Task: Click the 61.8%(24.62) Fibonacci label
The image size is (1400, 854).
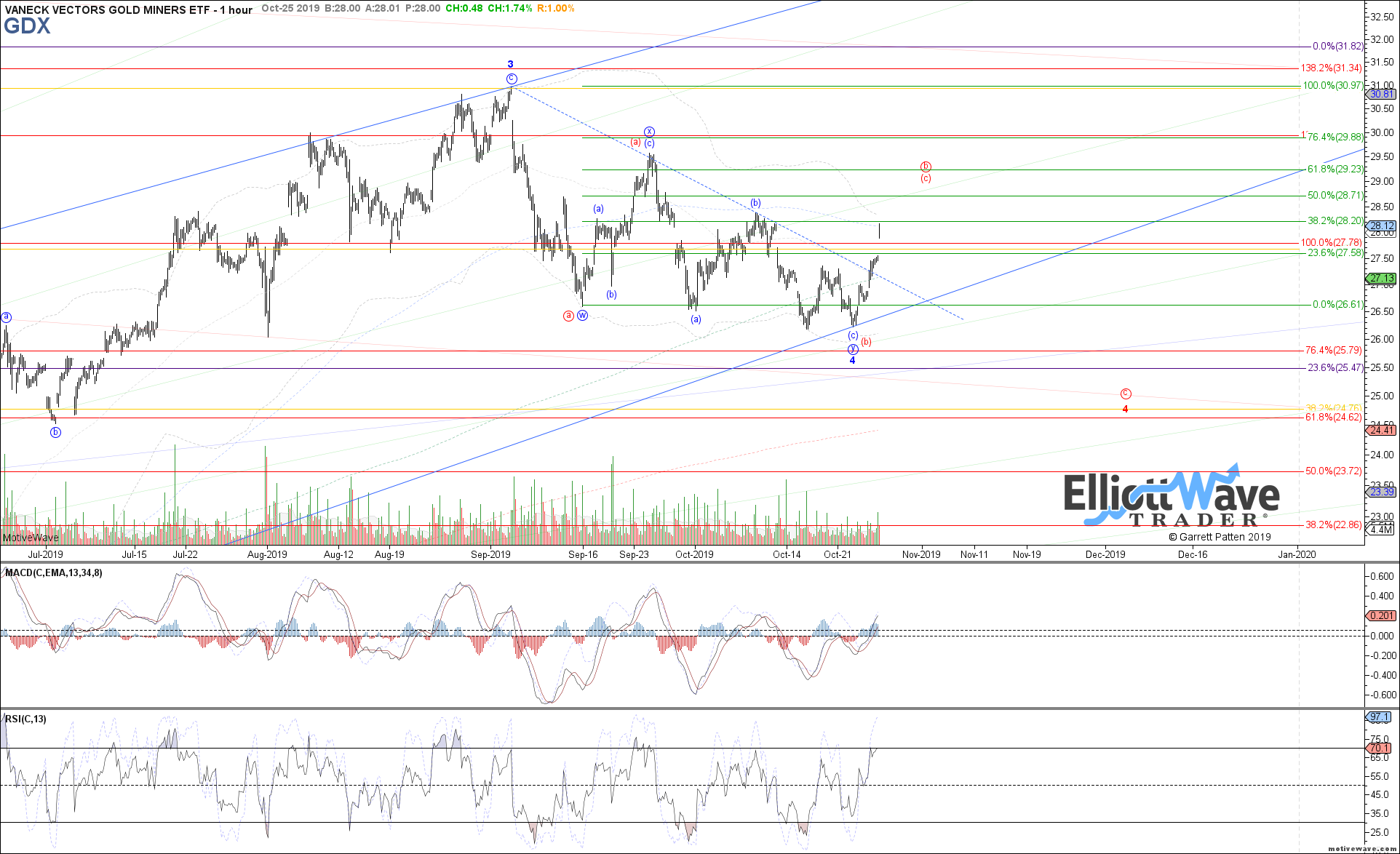Action: 1333,417
